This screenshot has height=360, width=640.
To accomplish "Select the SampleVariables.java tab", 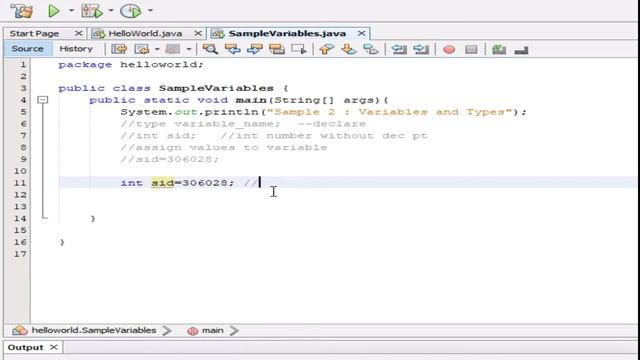I will [x=287, y=33].
